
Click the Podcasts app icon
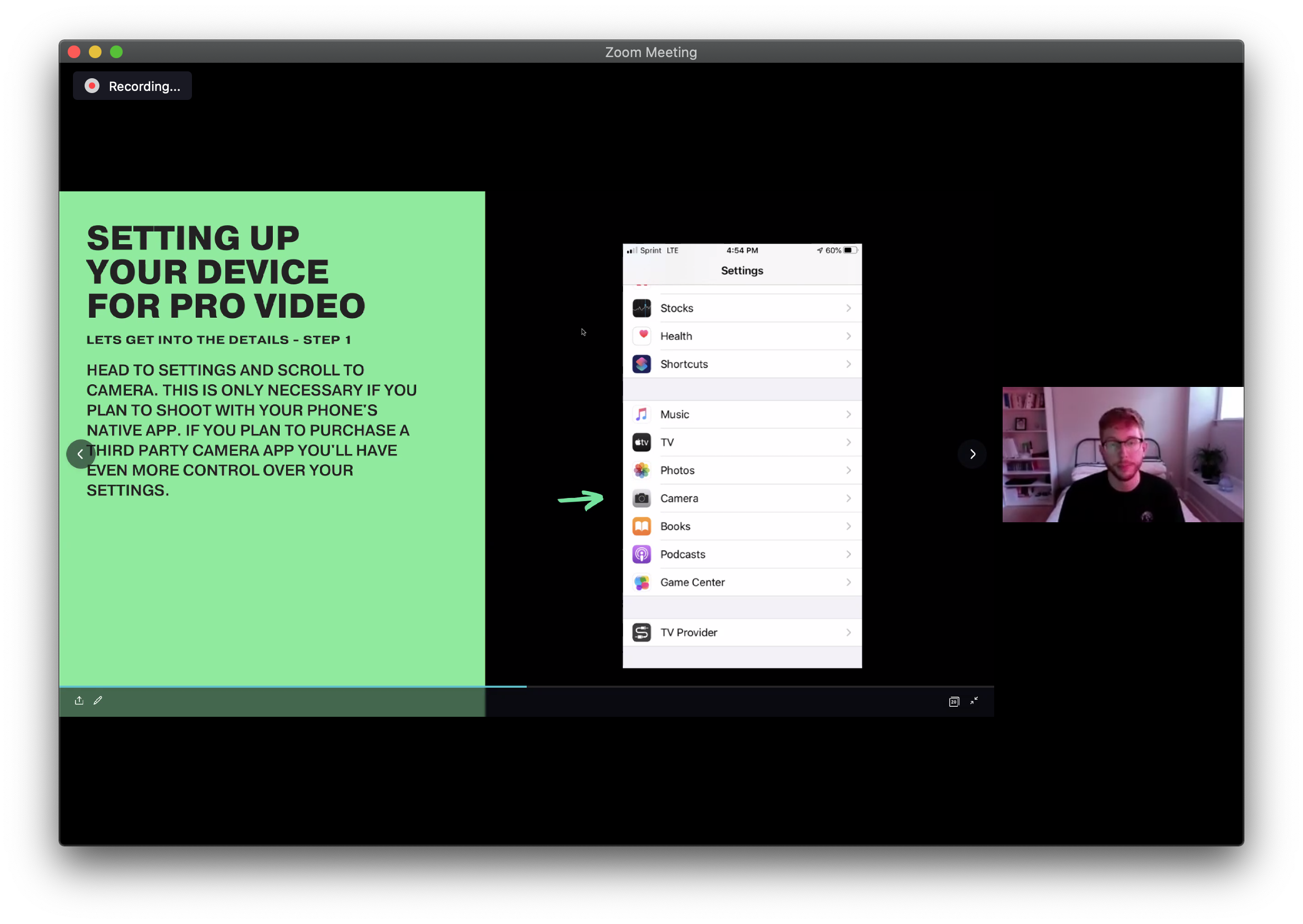coord(641,554)
